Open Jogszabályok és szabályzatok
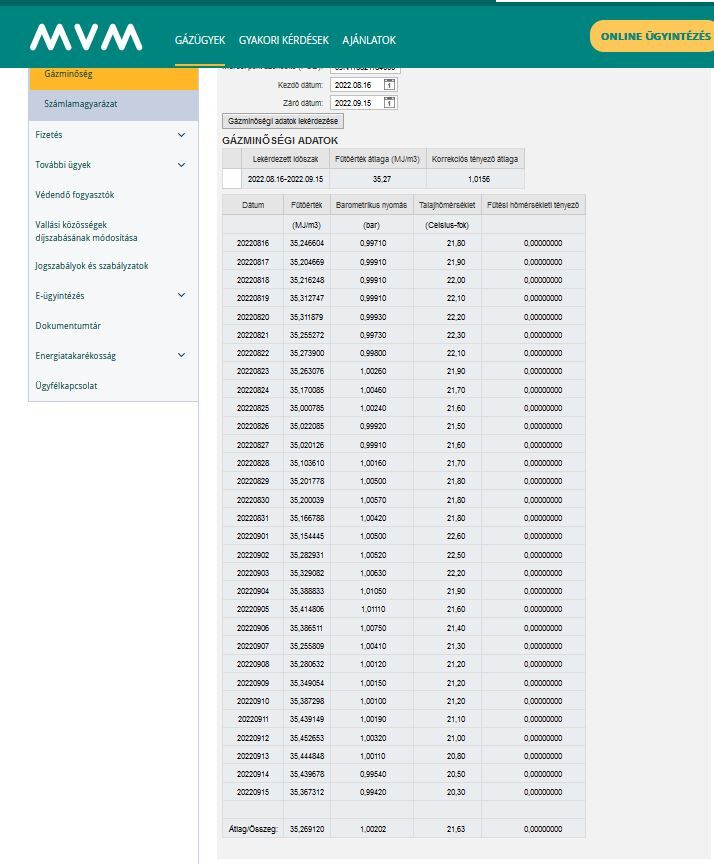Screen dimensions: 714x864 pyautogui.click(x=91, y=266)
